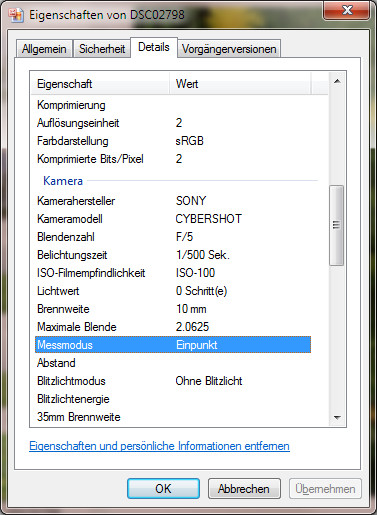Open the Sicherheit tab
The width and height of the screenshot is (377, 515).
pyautogui.click(x=102, y=49)
